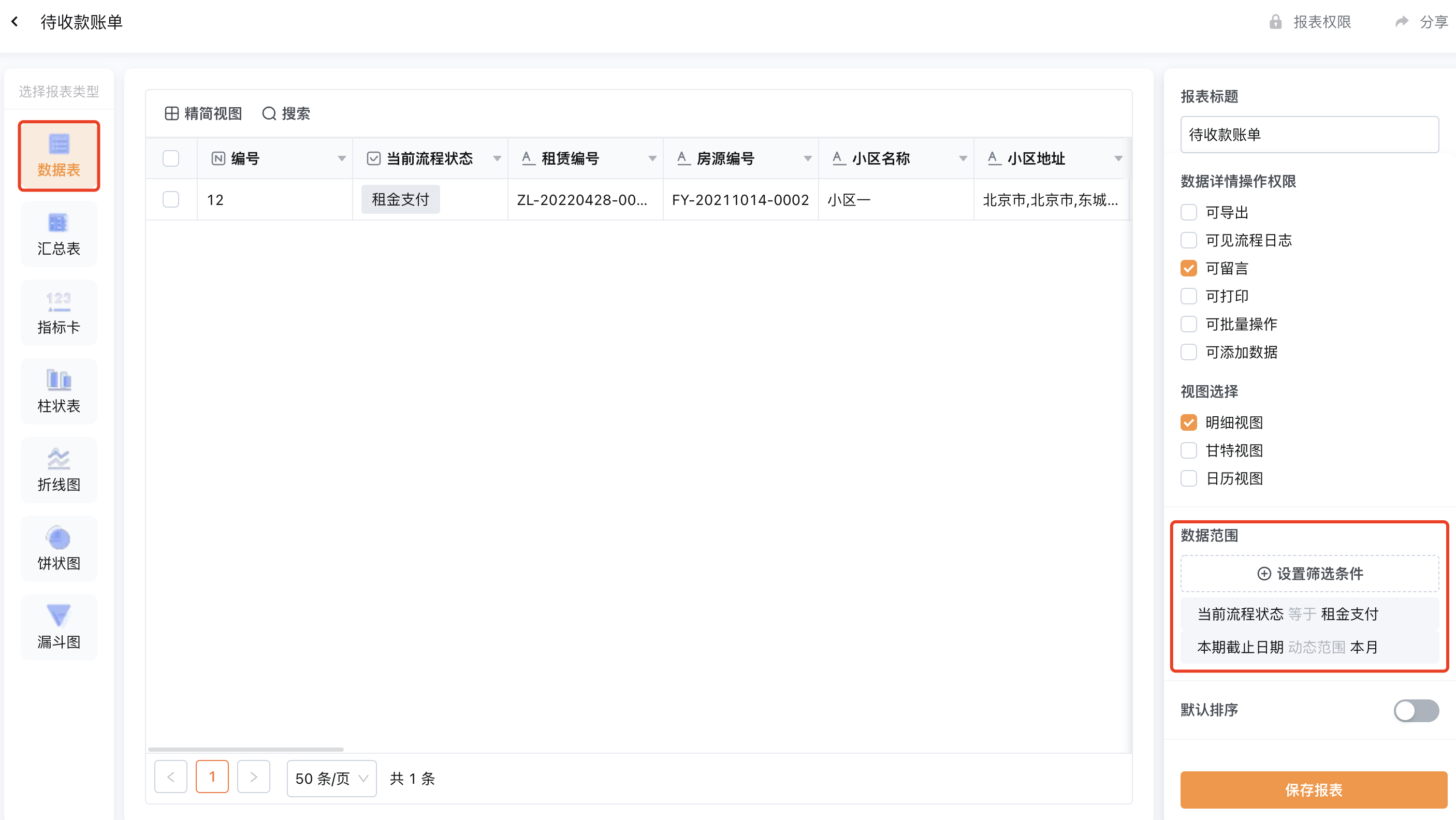Select the checkbox for row 12
Viewport: 1456px width, 820px height.
pyautogui.click(x=171, y=199)
